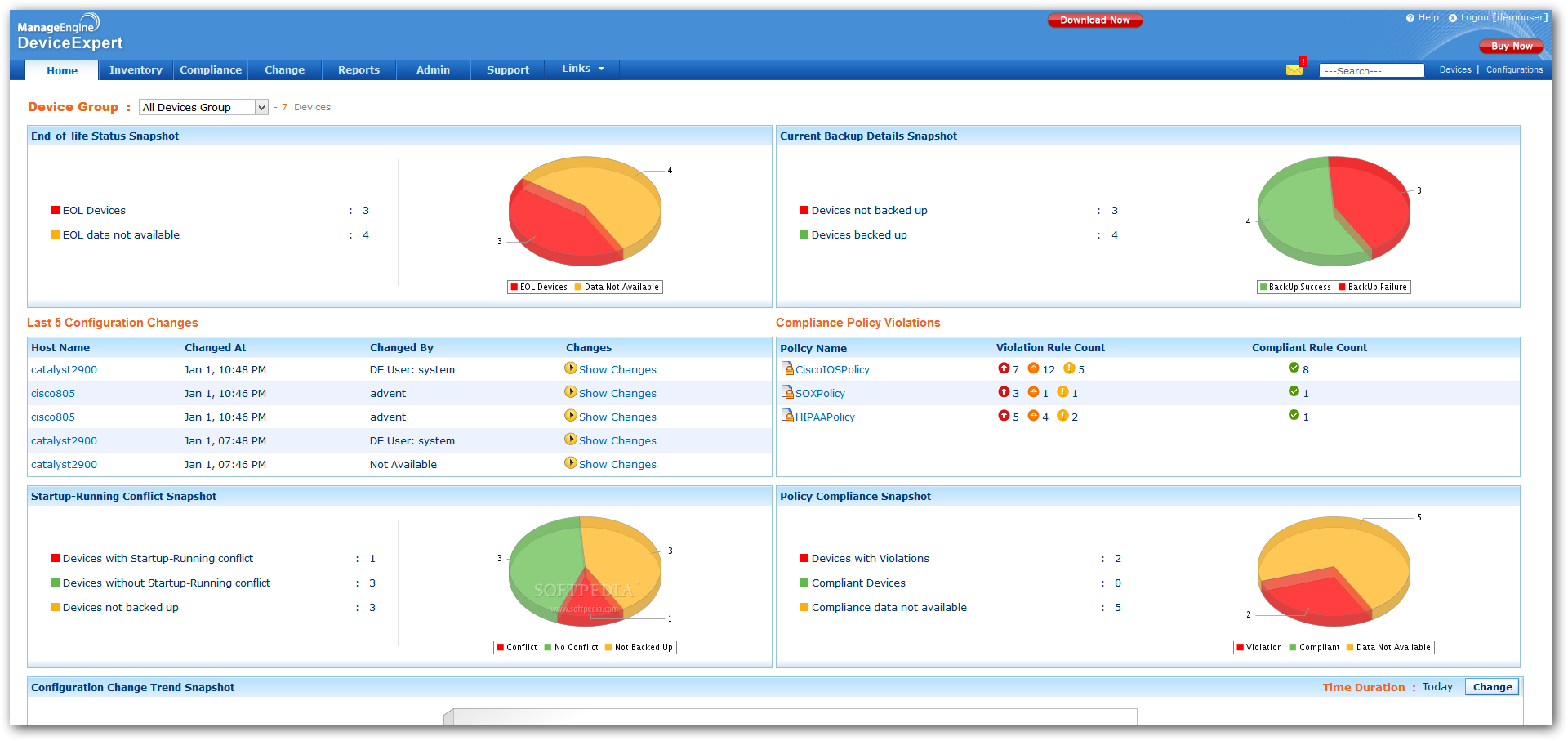
Task: Click the orange major violation icon for HIPAAPolicy
Action: 1033,416
